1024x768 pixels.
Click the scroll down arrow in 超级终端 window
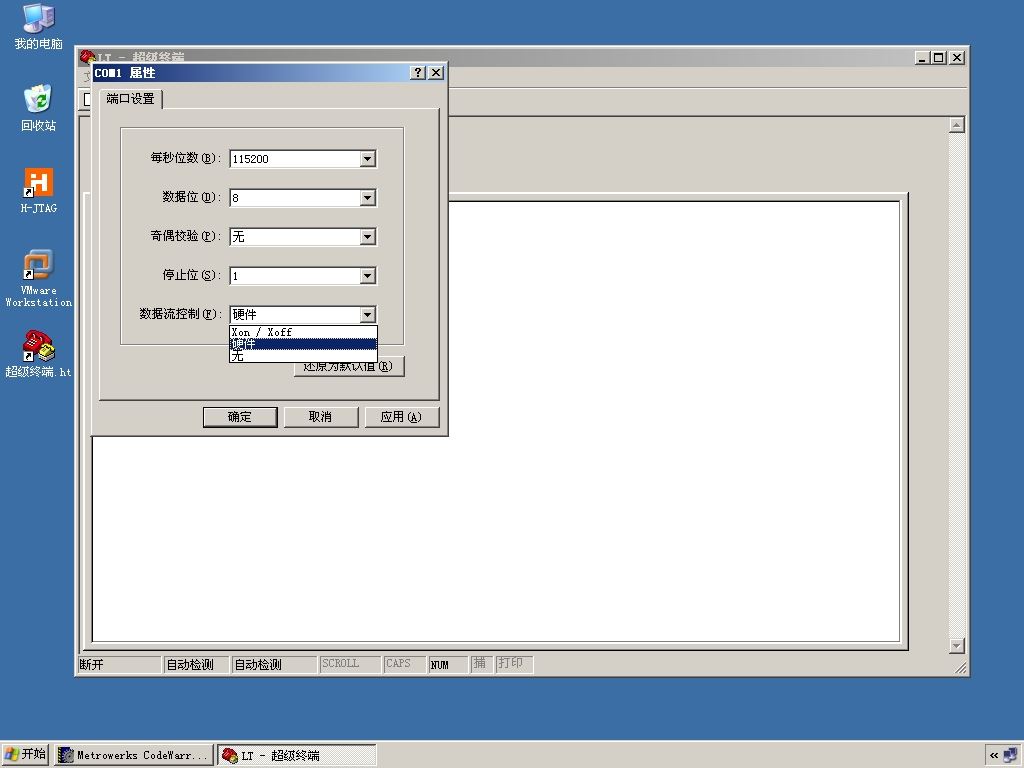click(957, 645)
